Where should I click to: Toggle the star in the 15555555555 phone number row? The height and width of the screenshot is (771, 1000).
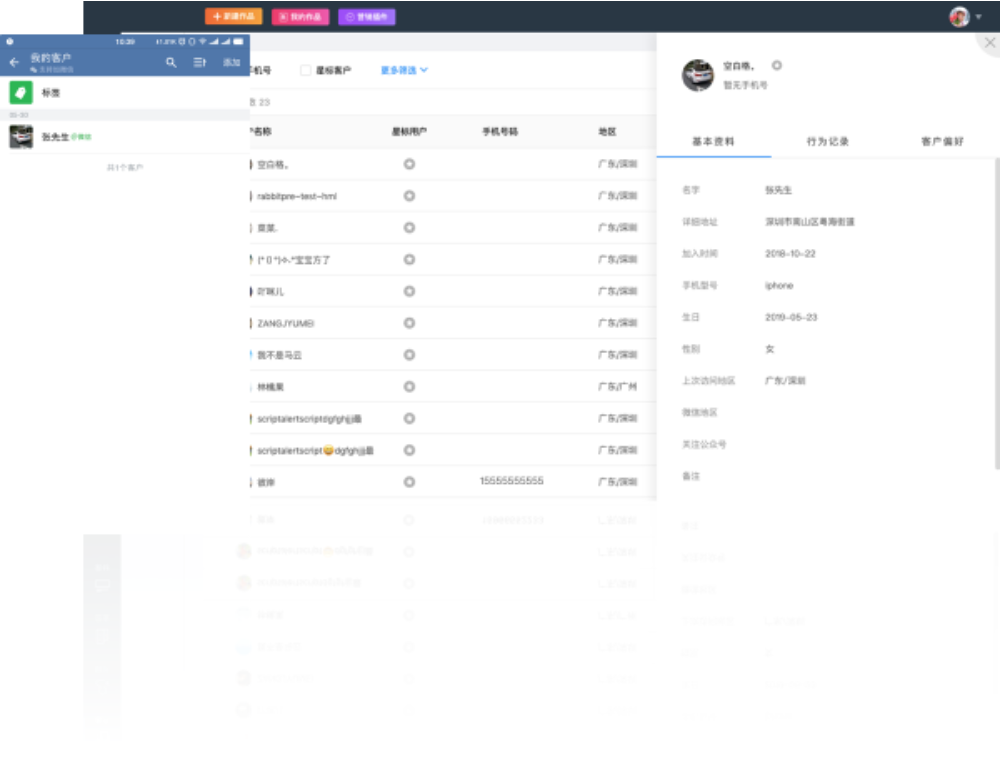tap(409, 482)
